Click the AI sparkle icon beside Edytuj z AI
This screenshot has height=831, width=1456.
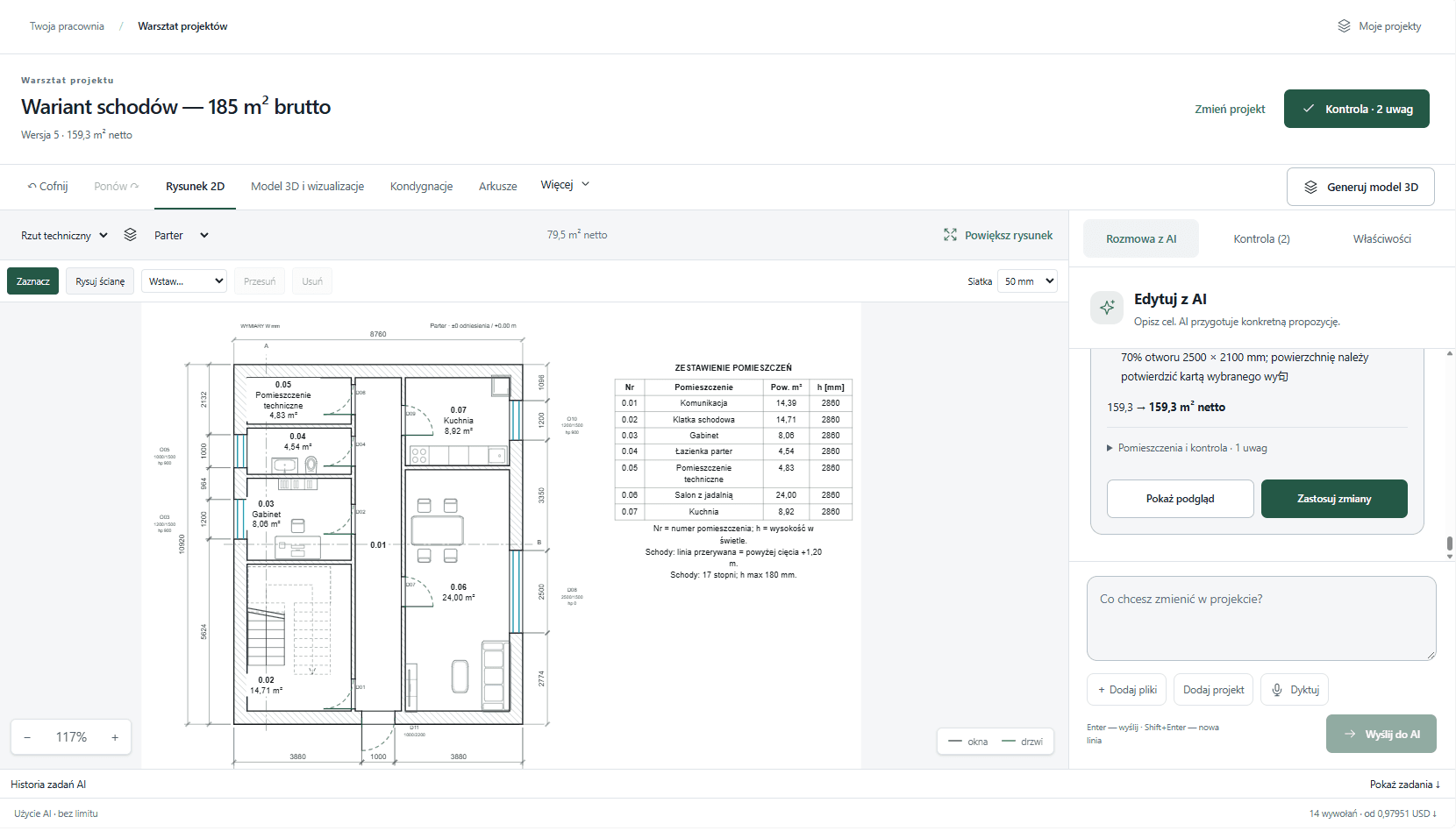click(1107, 308)
